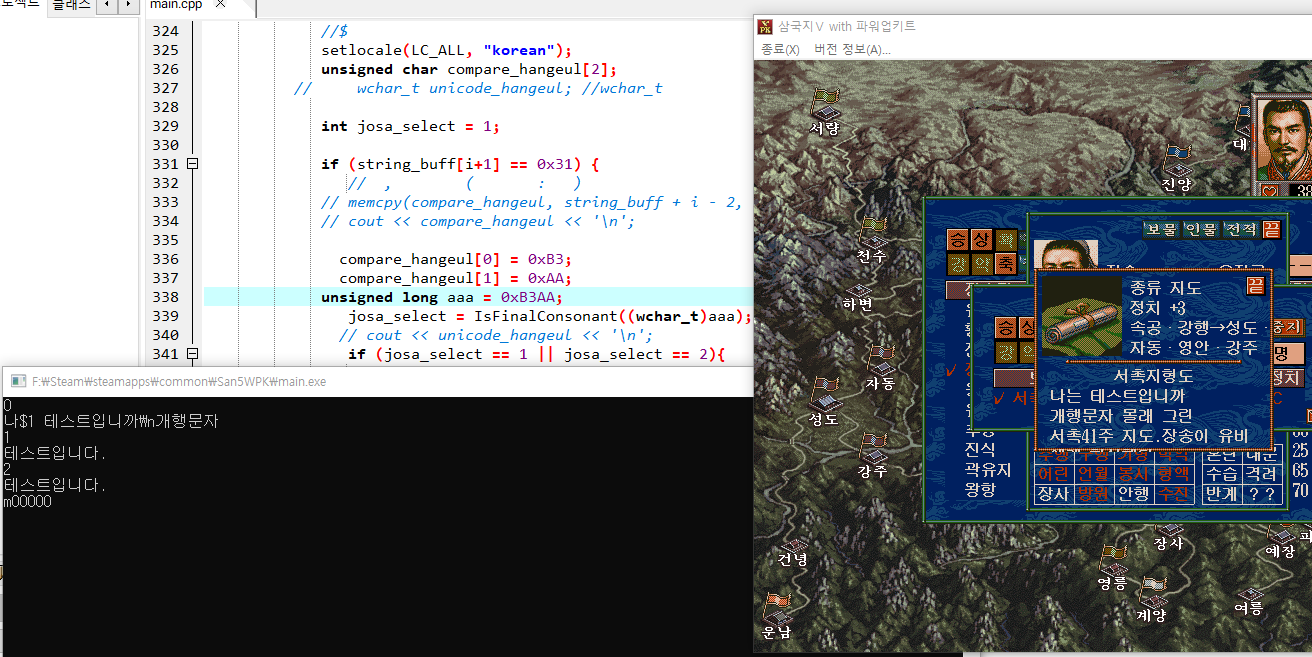Select the 방원 formation cell
The height and width of the screenshot is (657, 1312).
[1093, 494]
